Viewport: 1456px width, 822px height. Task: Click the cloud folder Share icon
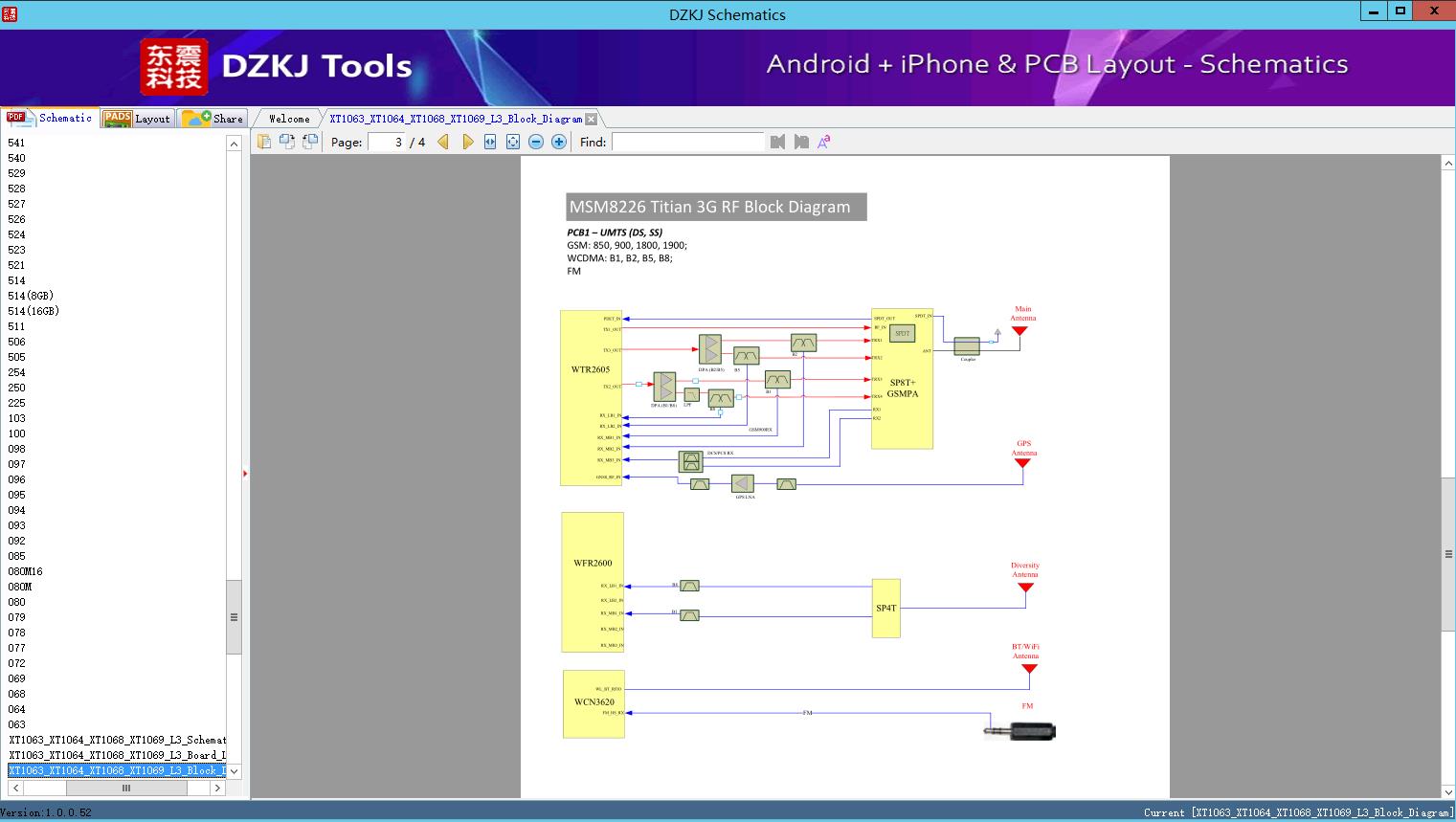(196, 119)
